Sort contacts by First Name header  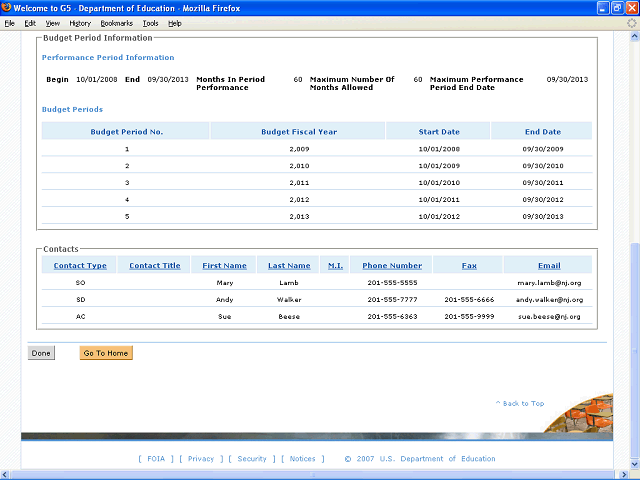[x=224, y=266]
